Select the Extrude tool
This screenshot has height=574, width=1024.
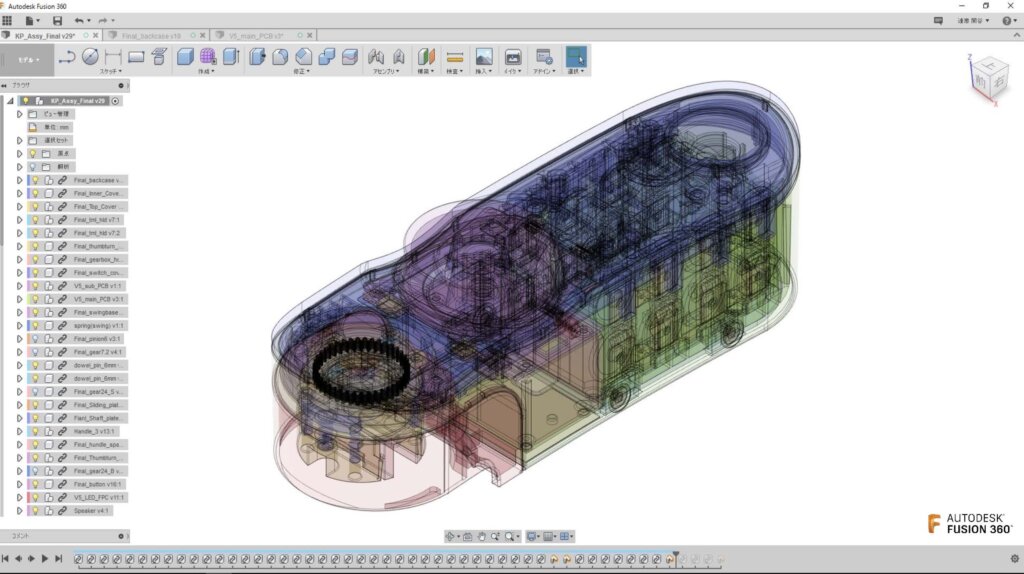[231, 57]
